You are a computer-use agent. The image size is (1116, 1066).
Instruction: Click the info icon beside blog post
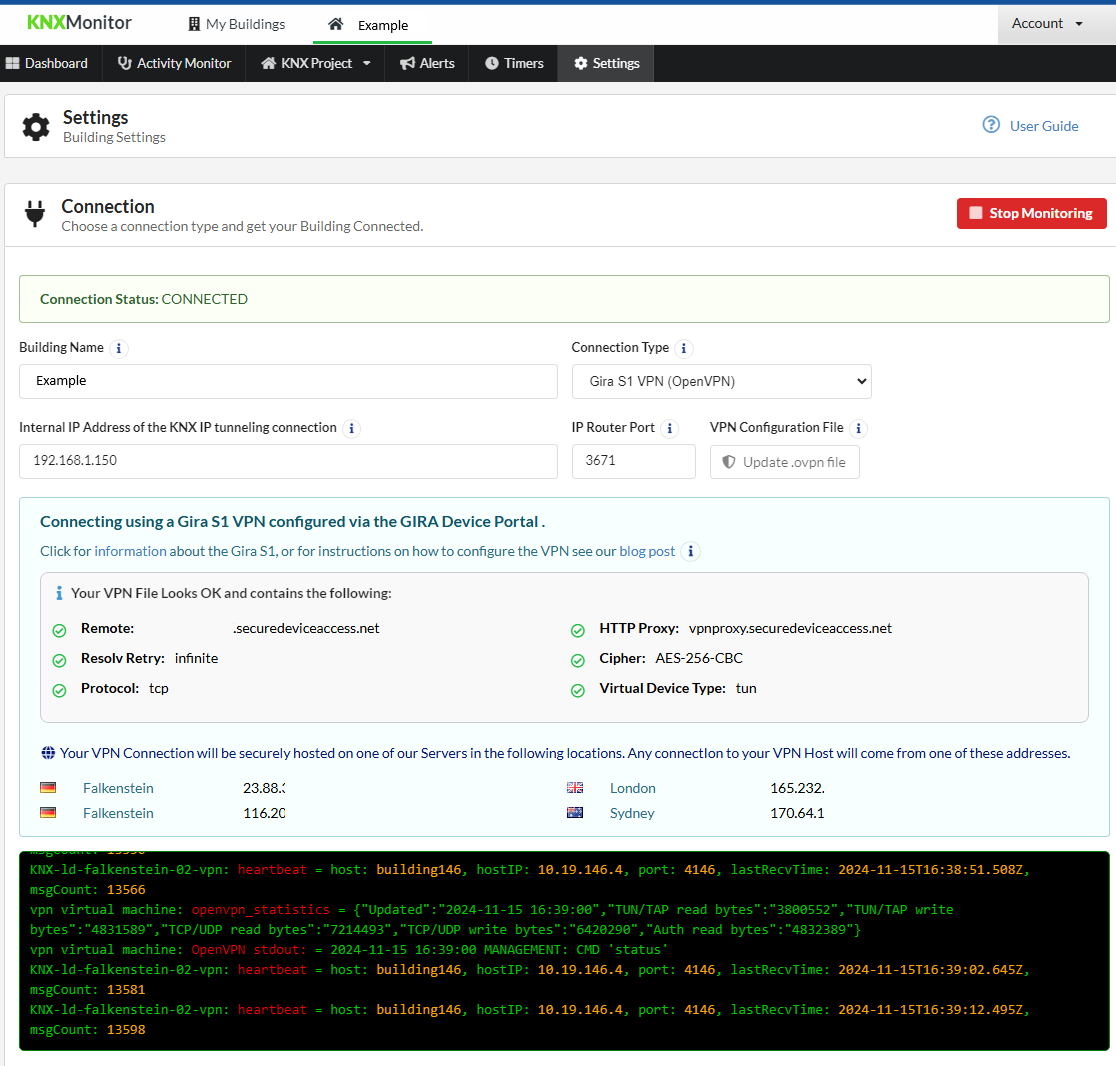pyautogui.click(x=690, y=552)
